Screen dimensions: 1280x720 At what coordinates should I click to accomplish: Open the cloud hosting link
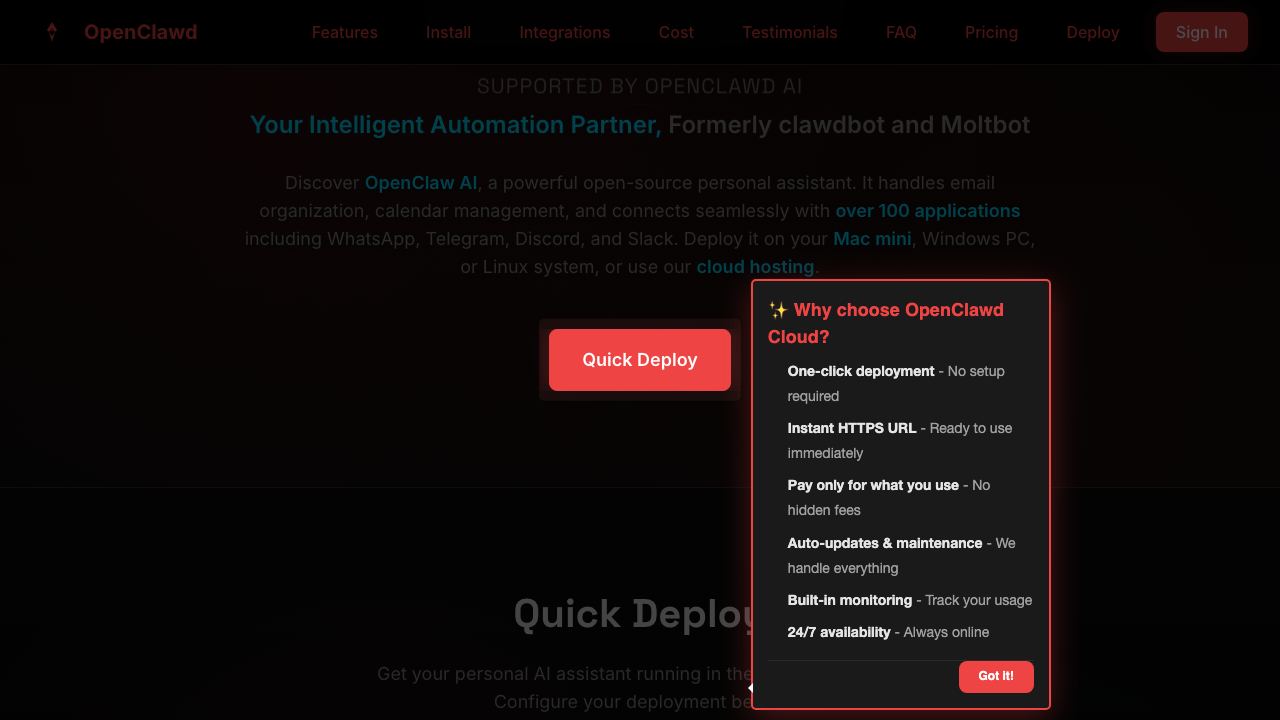pos(755,267)
